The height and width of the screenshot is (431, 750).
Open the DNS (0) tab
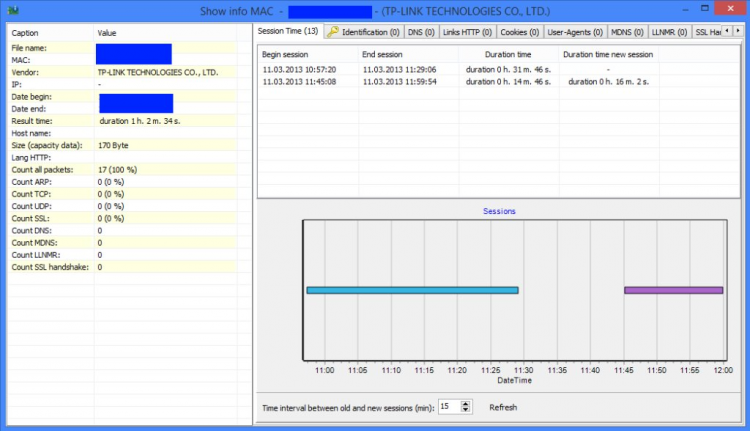pyautogui.click(x=421, y=32)
